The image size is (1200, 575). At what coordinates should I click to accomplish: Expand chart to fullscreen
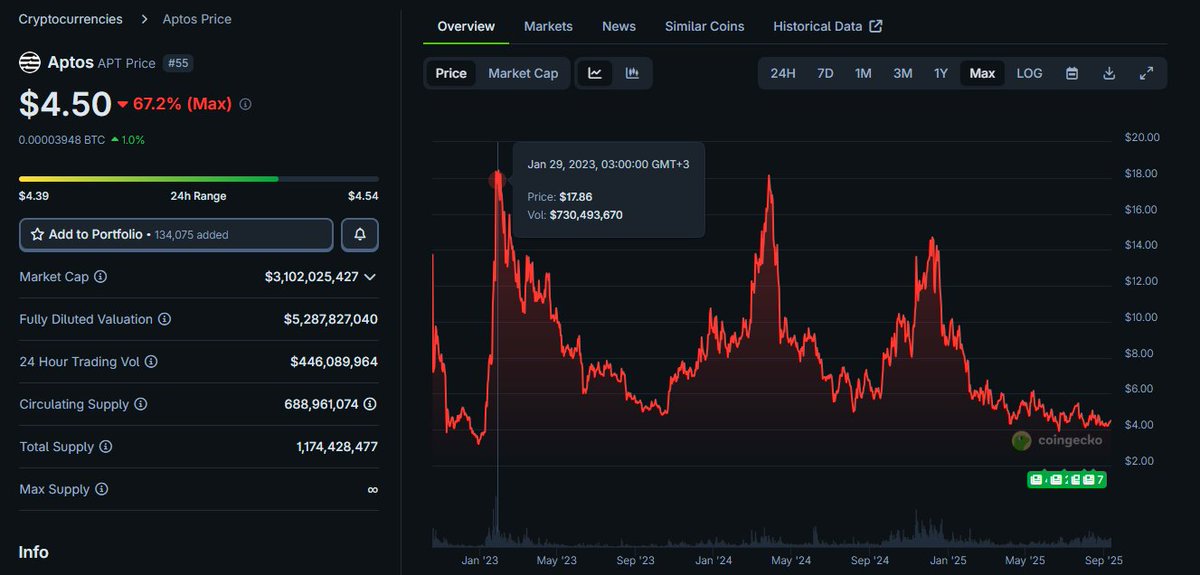click(x=1146, y=73)
